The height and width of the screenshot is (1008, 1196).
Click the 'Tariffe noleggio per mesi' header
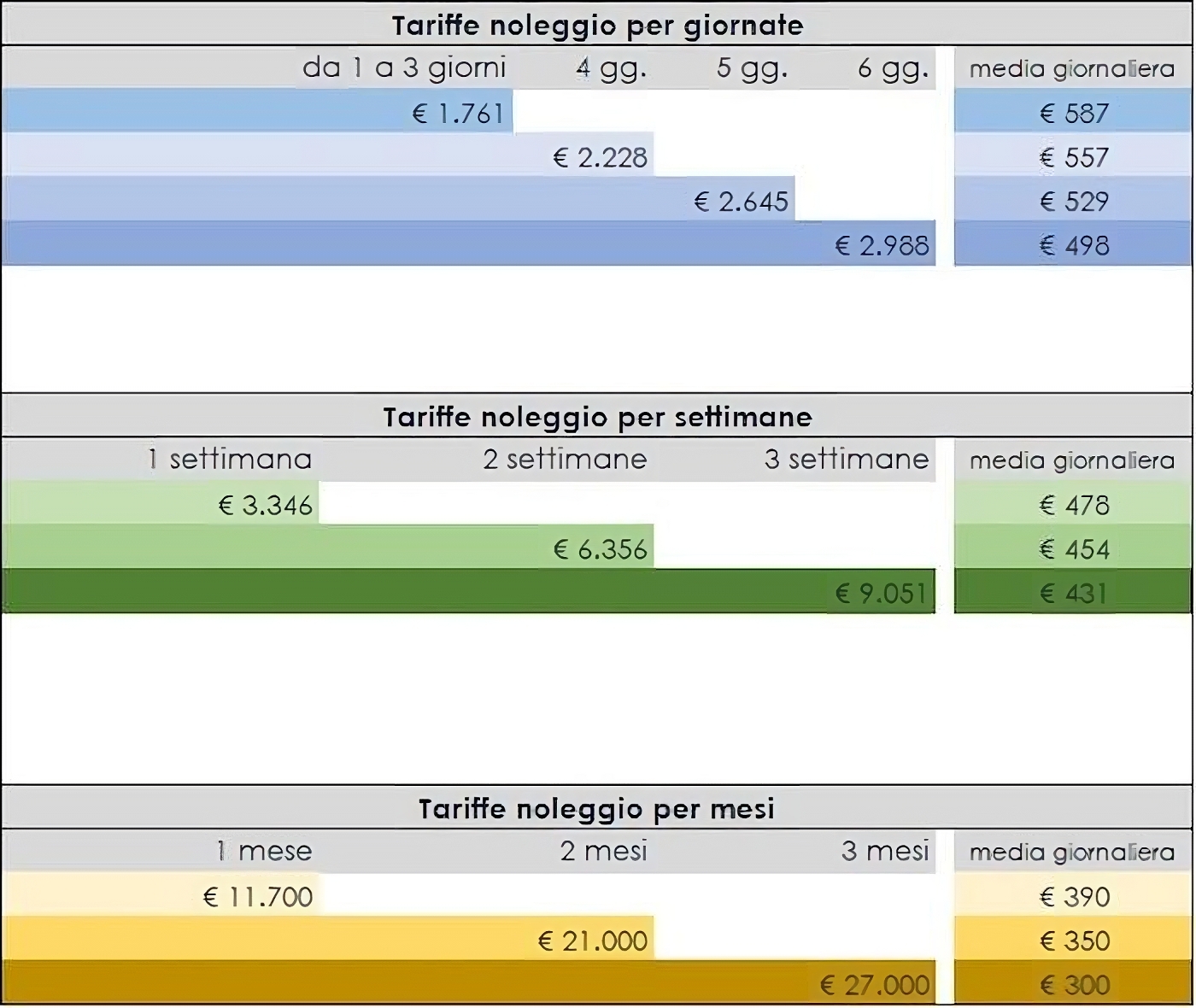coord(597,808)
